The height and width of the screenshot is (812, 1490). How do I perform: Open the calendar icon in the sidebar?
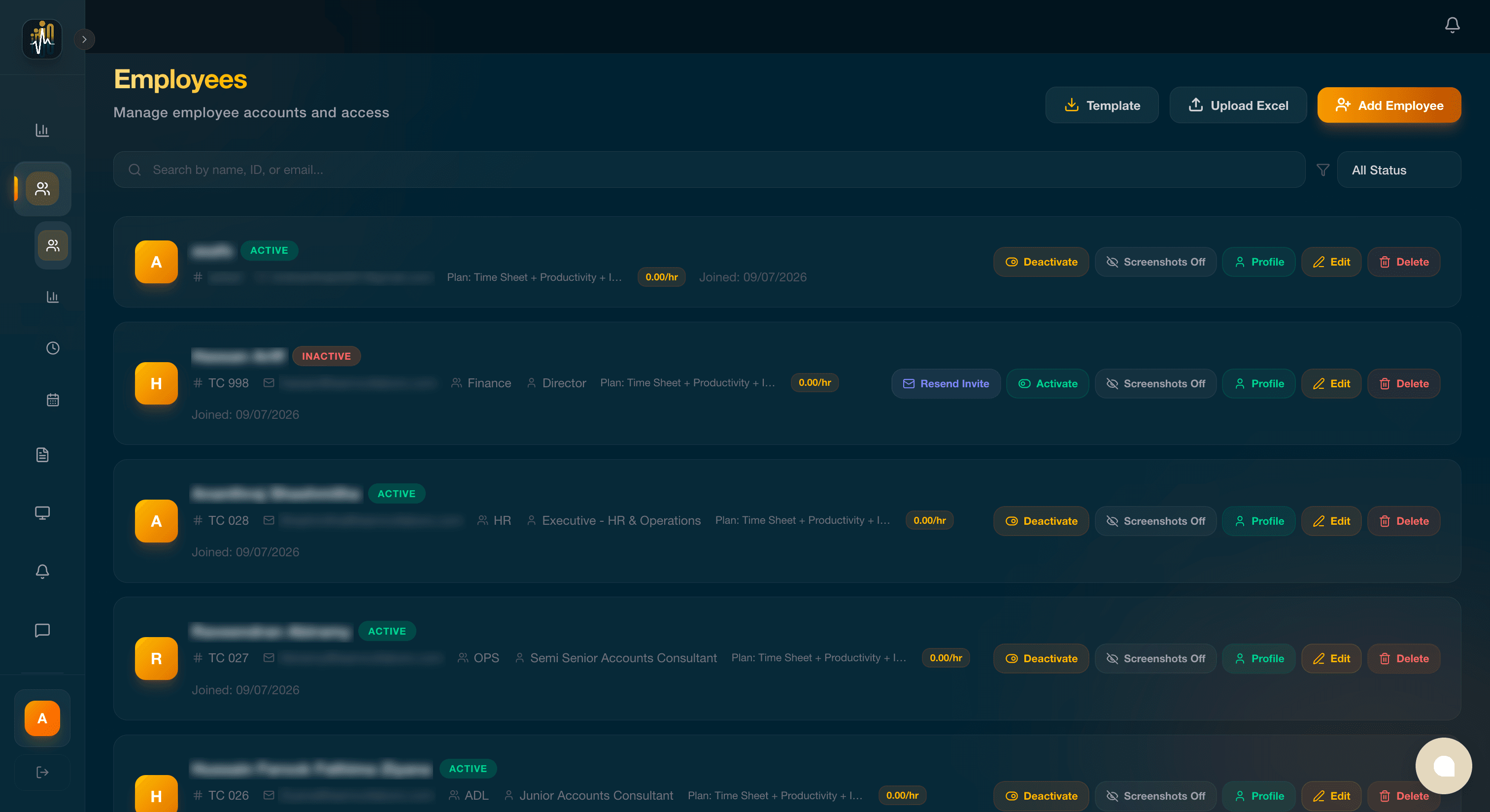pos(53,400)
